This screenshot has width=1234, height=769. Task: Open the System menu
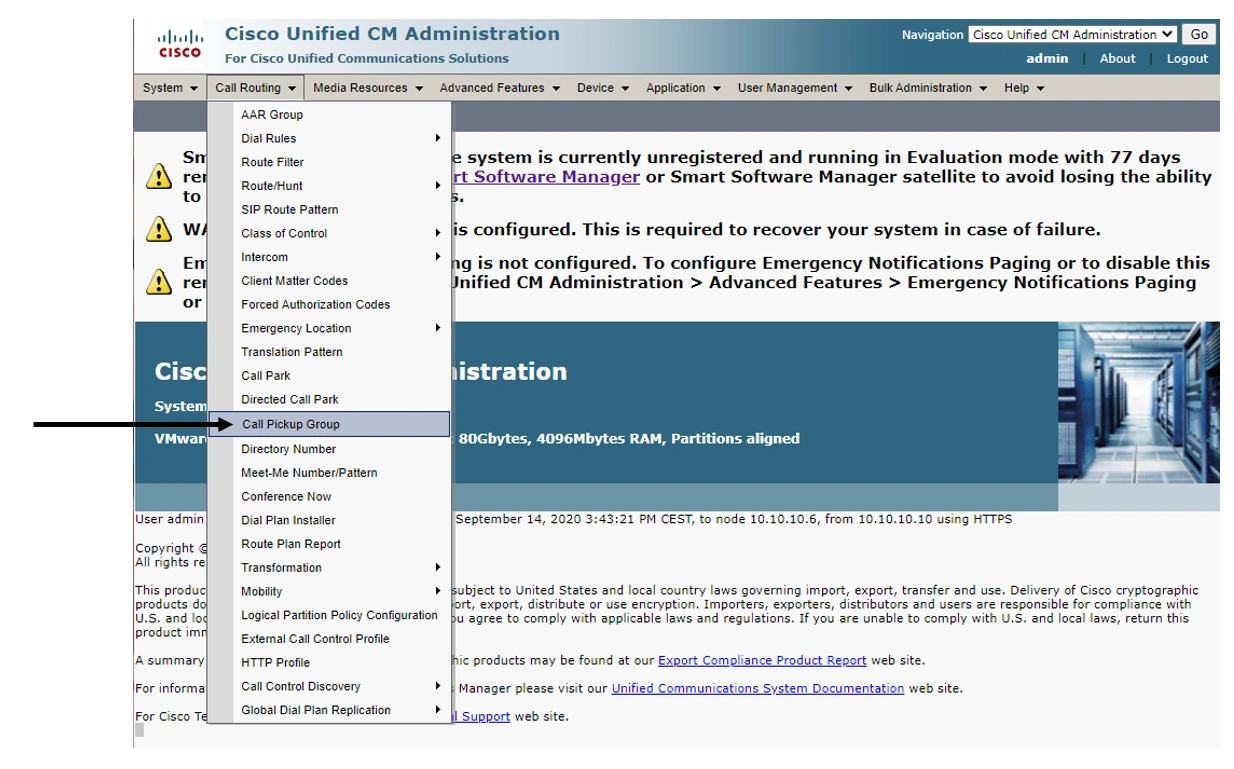point(170,88)
